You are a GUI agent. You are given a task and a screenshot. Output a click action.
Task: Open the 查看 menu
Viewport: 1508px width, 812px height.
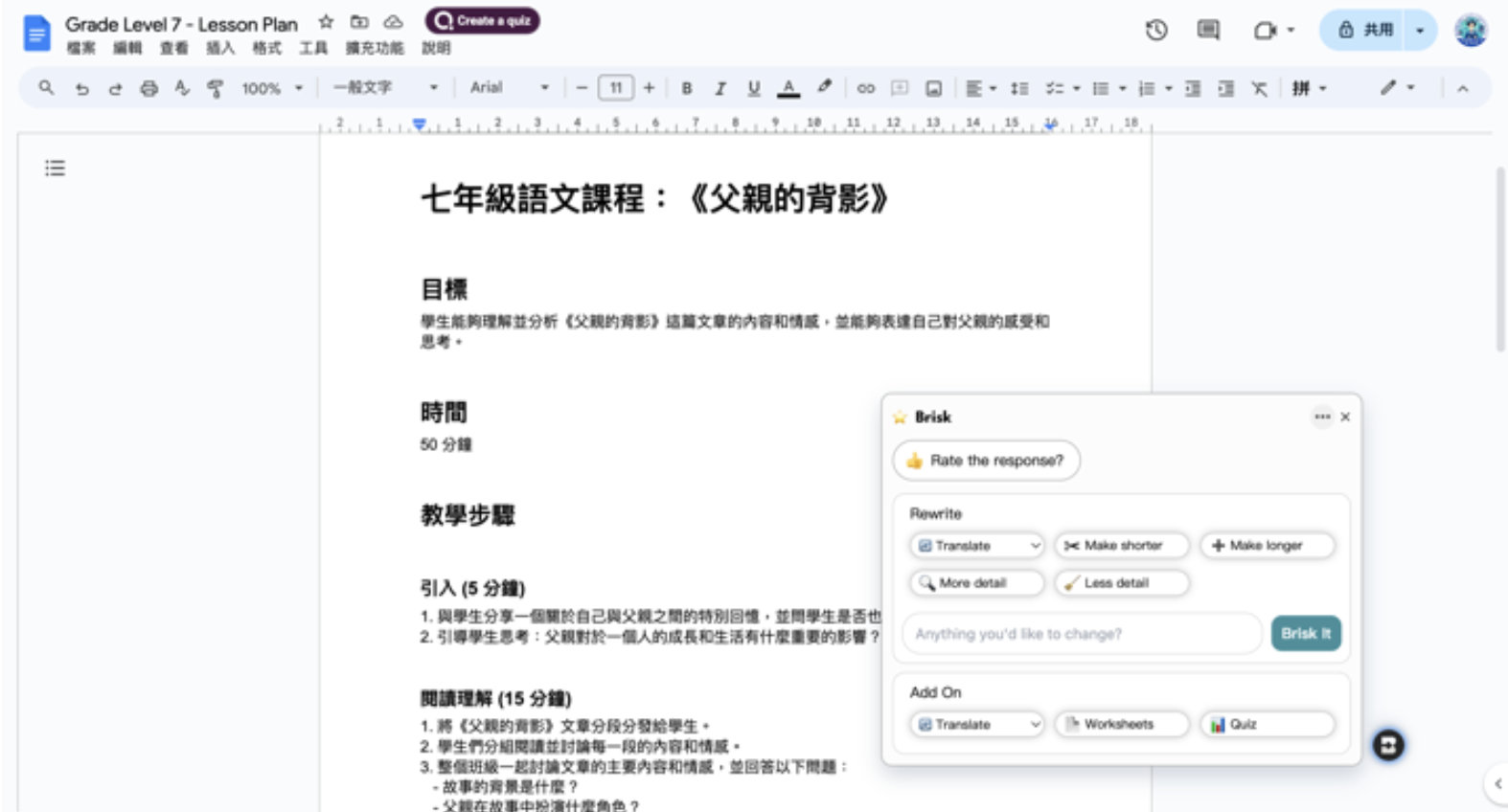click(x=174, y=48)
